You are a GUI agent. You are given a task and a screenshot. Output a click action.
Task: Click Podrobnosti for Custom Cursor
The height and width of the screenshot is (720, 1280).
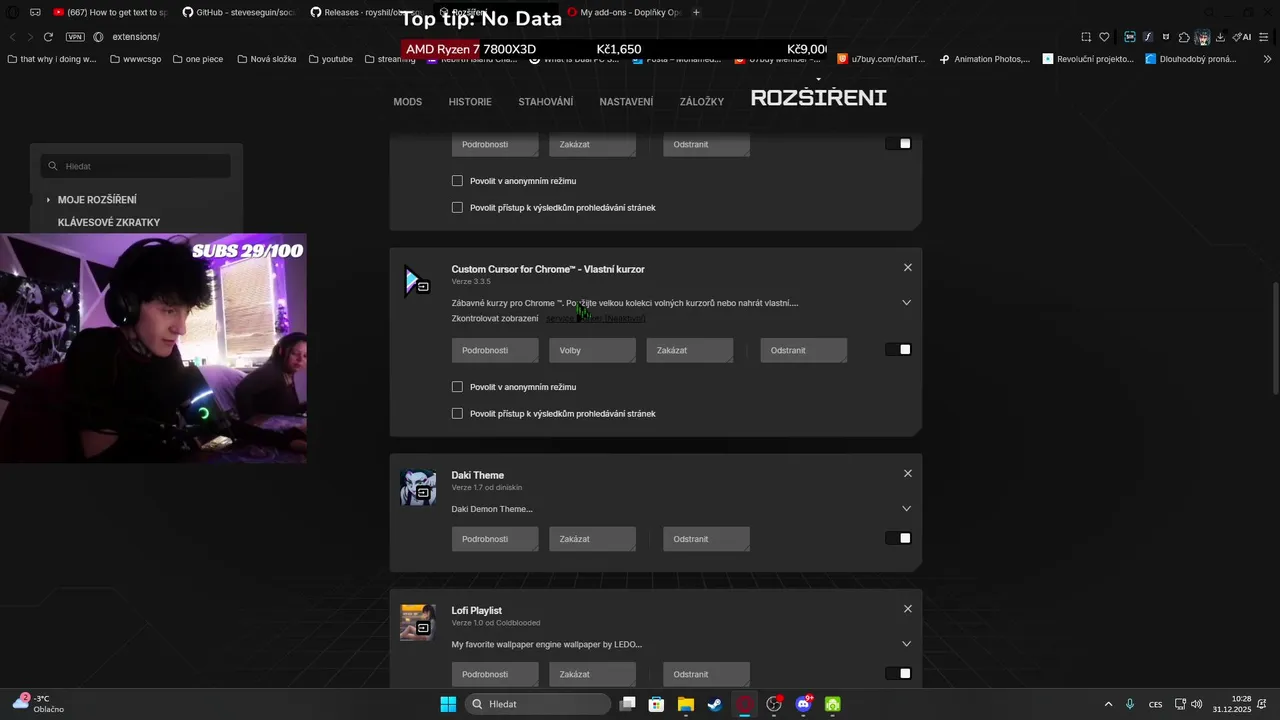495,350
